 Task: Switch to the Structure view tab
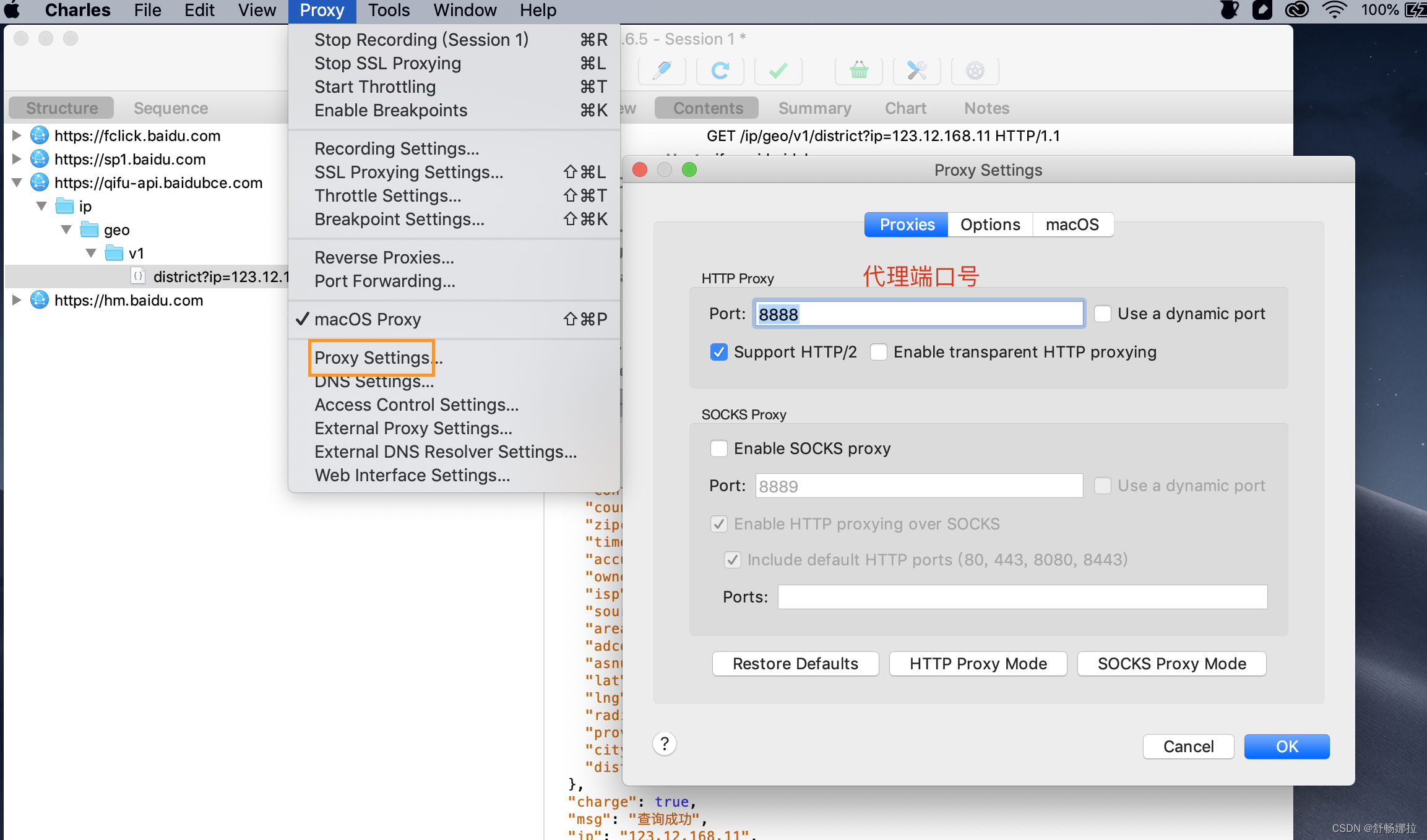coord(62,108)
